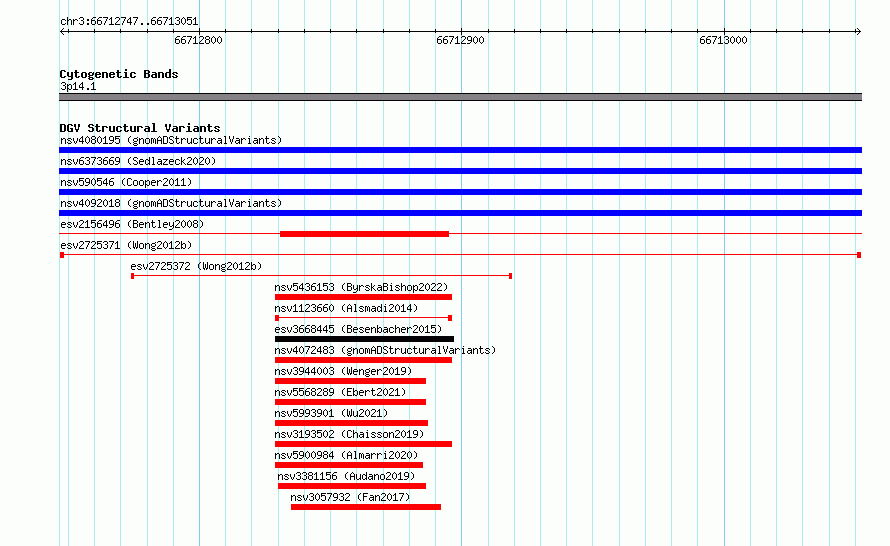This screenshot has height=546, width=890.
Task: Click the left arrow of the ruler
Action: [63, 32]
